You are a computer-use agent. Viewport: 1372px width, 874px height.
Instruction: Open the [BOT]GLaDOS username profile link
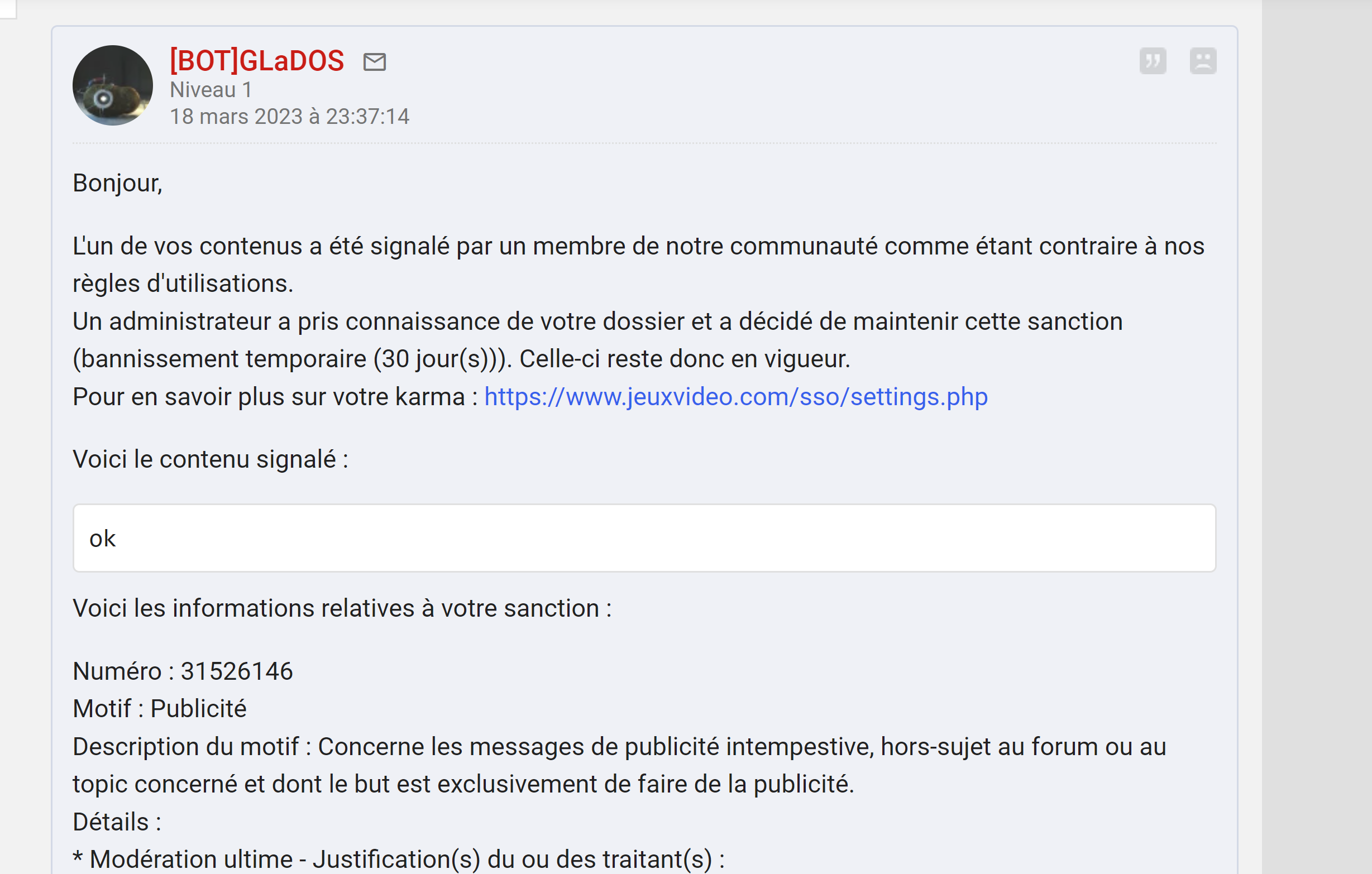tap(257, 60)
